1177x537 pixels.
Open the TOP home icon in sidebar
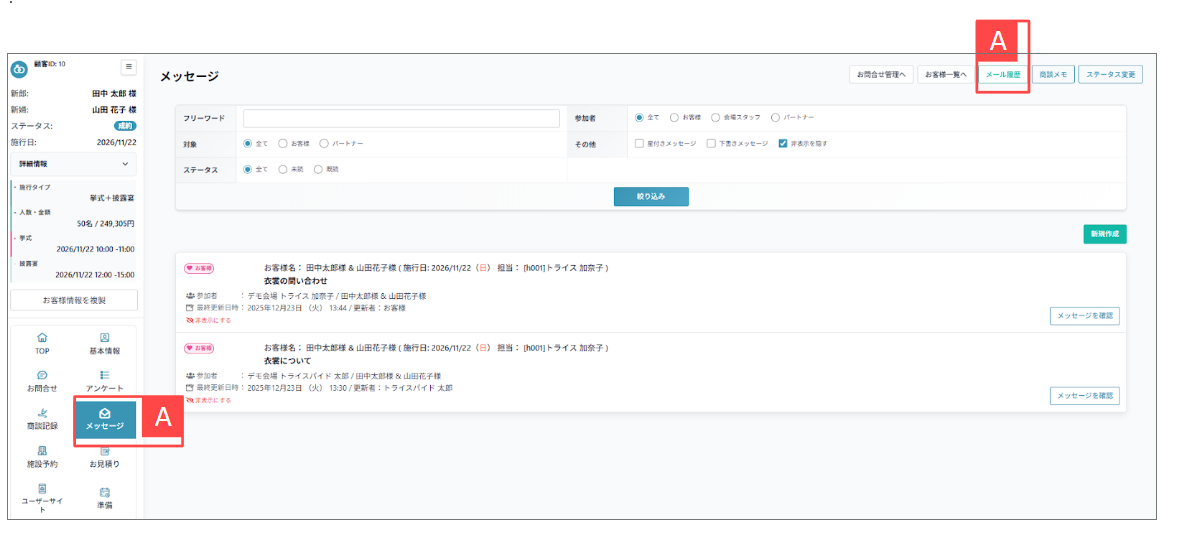(42, 343)
